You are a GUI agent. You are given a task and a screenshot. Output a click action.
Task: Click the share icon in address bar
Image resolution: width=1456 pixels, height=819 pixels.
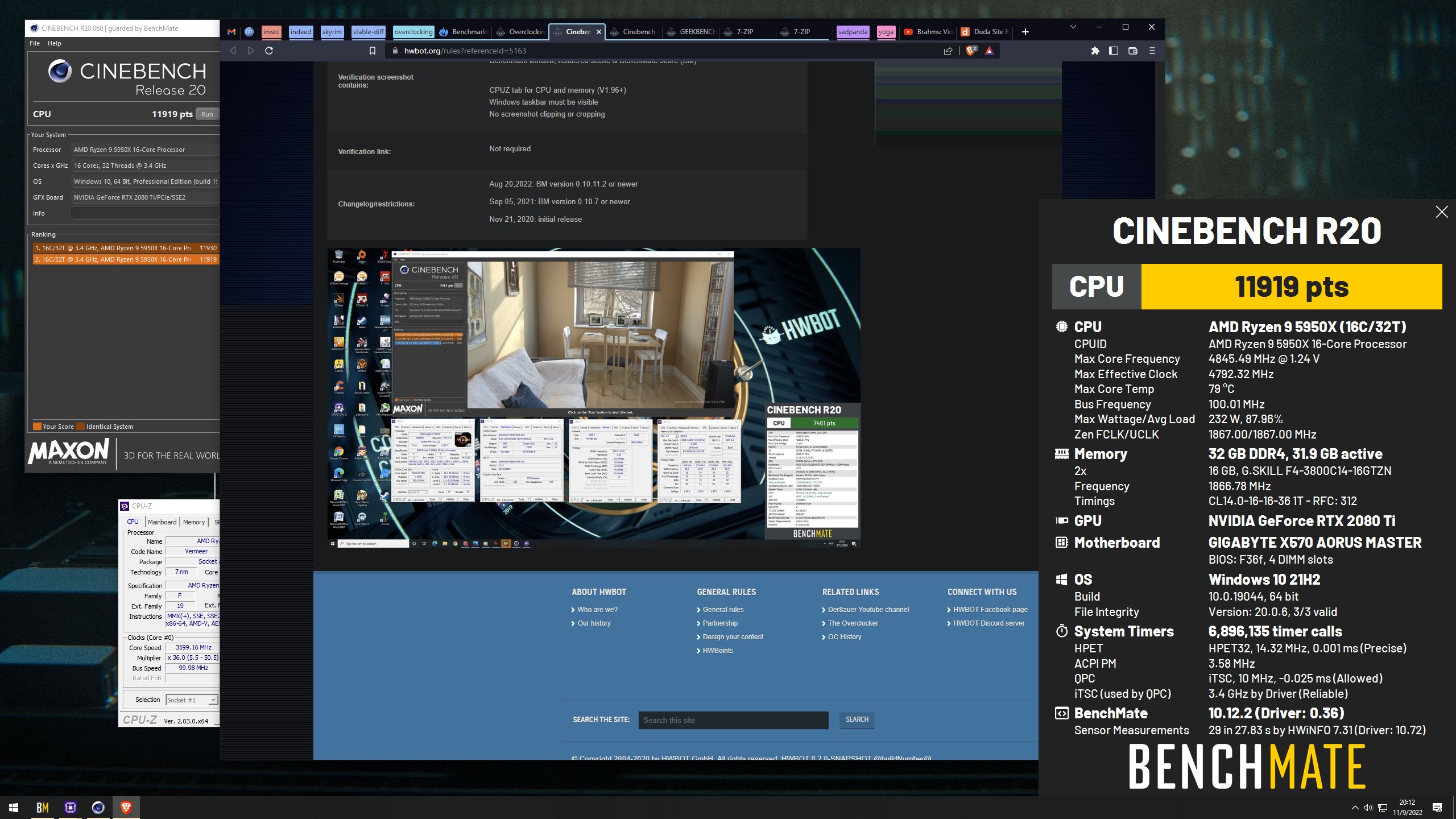948,51
